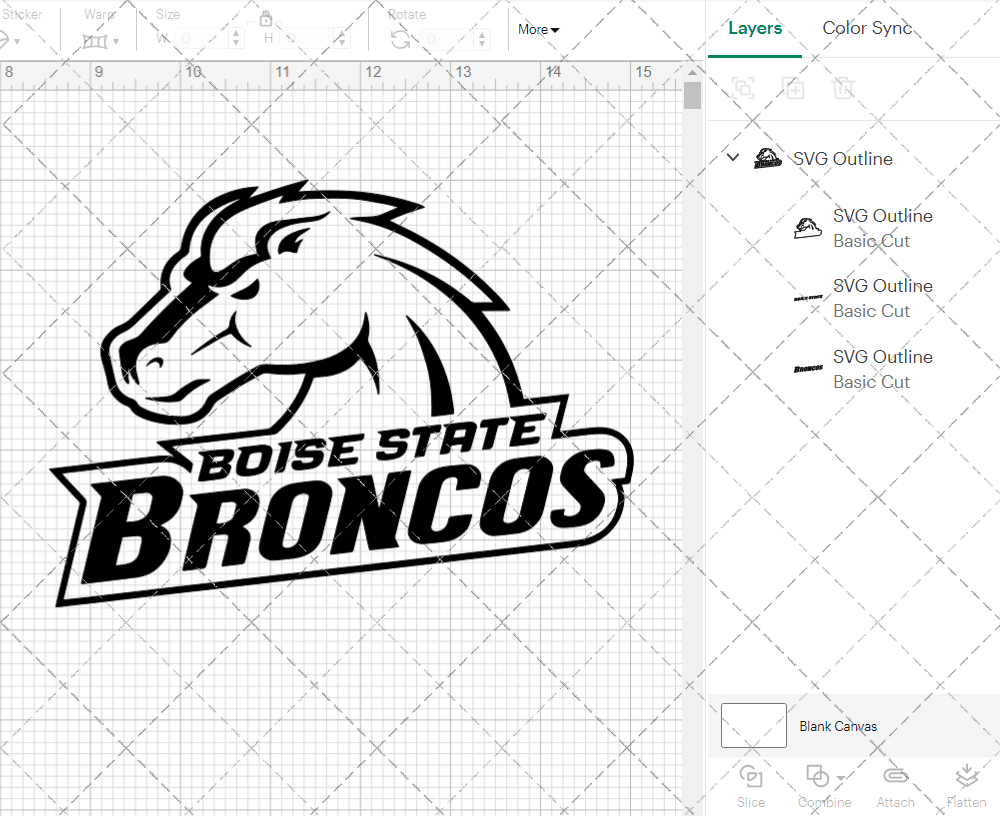Click the Attach icon

coord(895,778)
